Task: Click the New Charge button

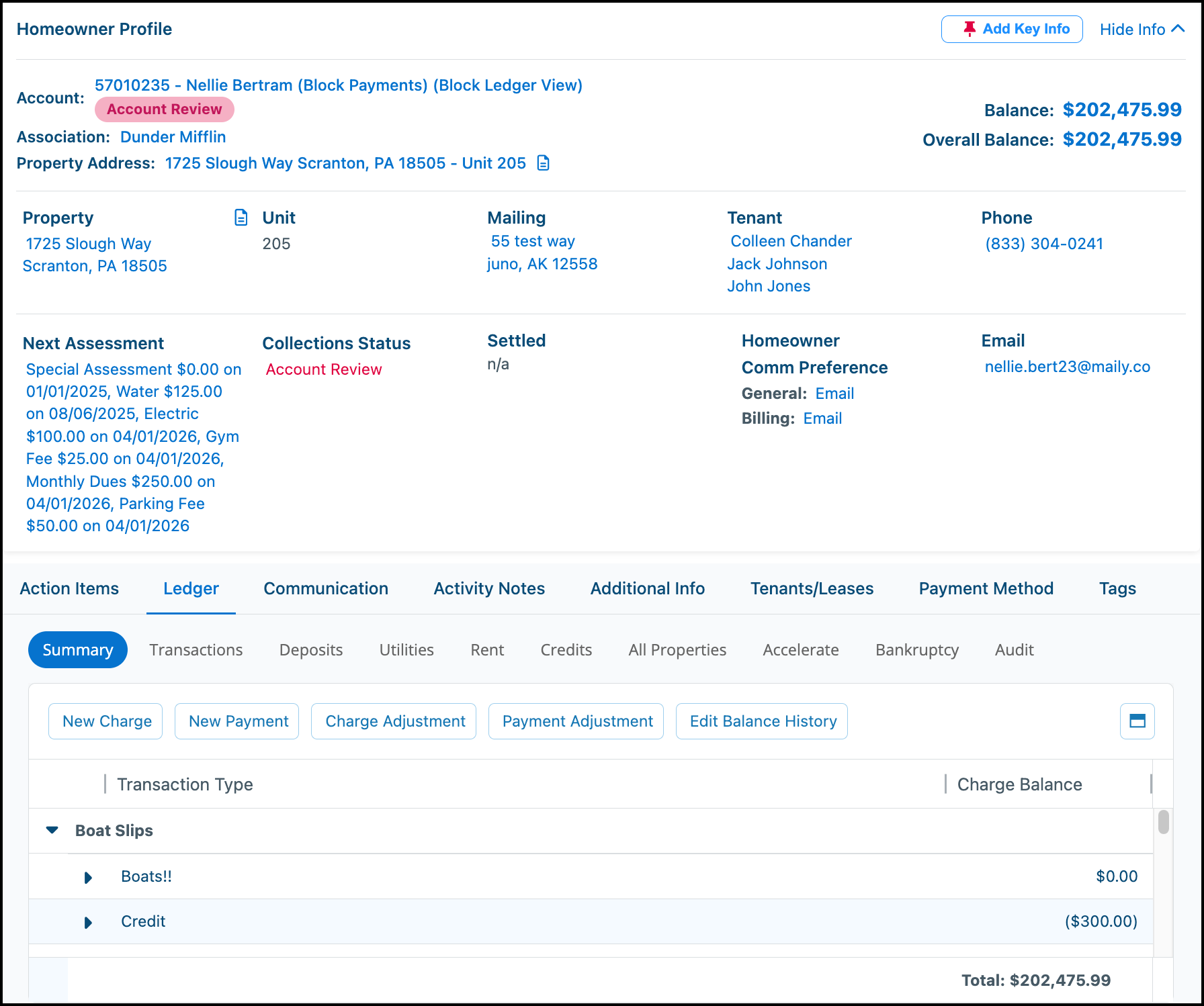Action: (105, 721)
